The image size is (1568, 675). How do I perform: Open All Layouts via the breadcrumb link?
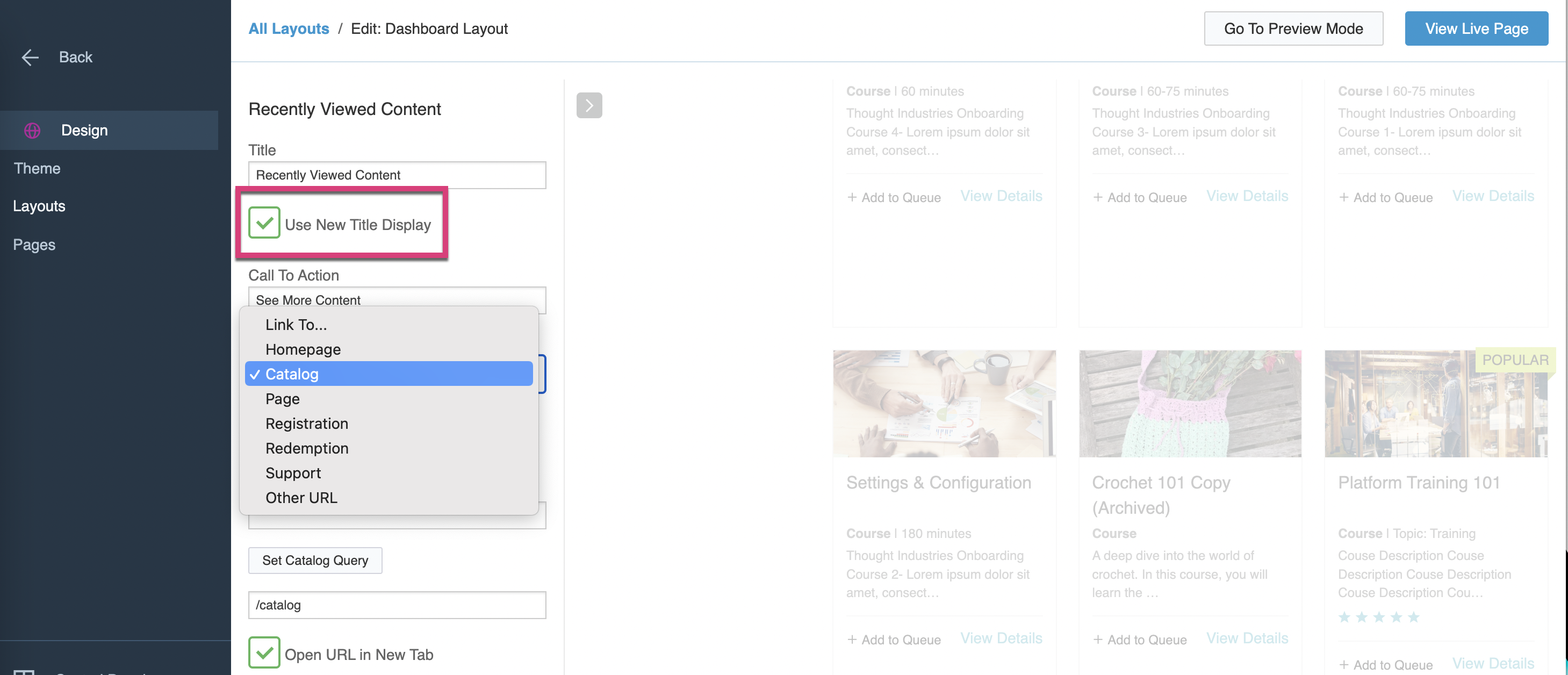click(x=289, y=28)
